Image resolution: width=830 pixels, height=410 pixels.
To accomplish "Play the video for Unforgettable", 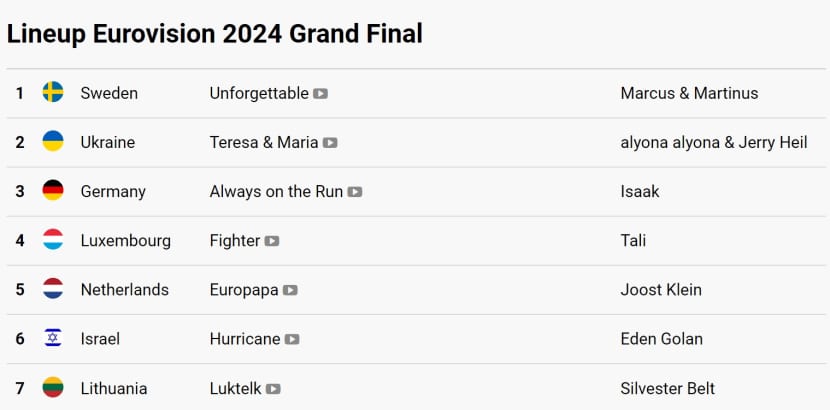I will pos(320,94).
